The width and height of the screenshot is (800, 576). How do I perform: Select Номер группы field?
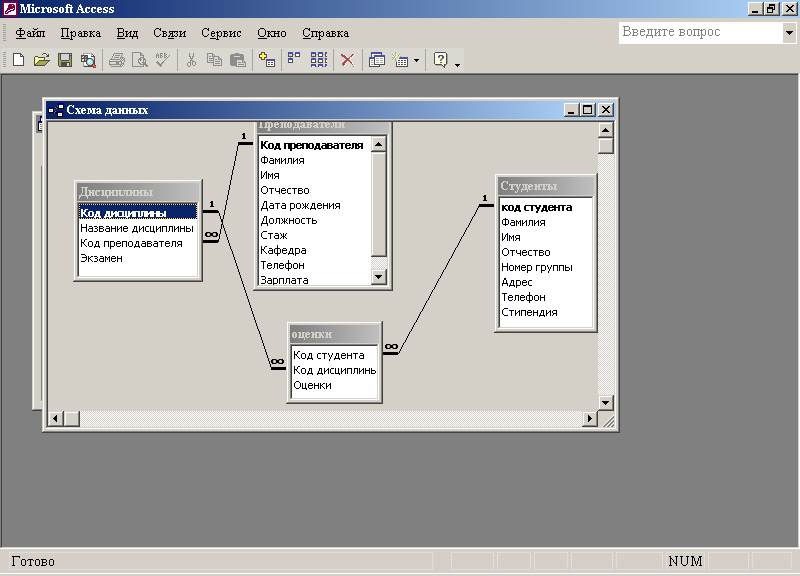[x=545, y=267]
